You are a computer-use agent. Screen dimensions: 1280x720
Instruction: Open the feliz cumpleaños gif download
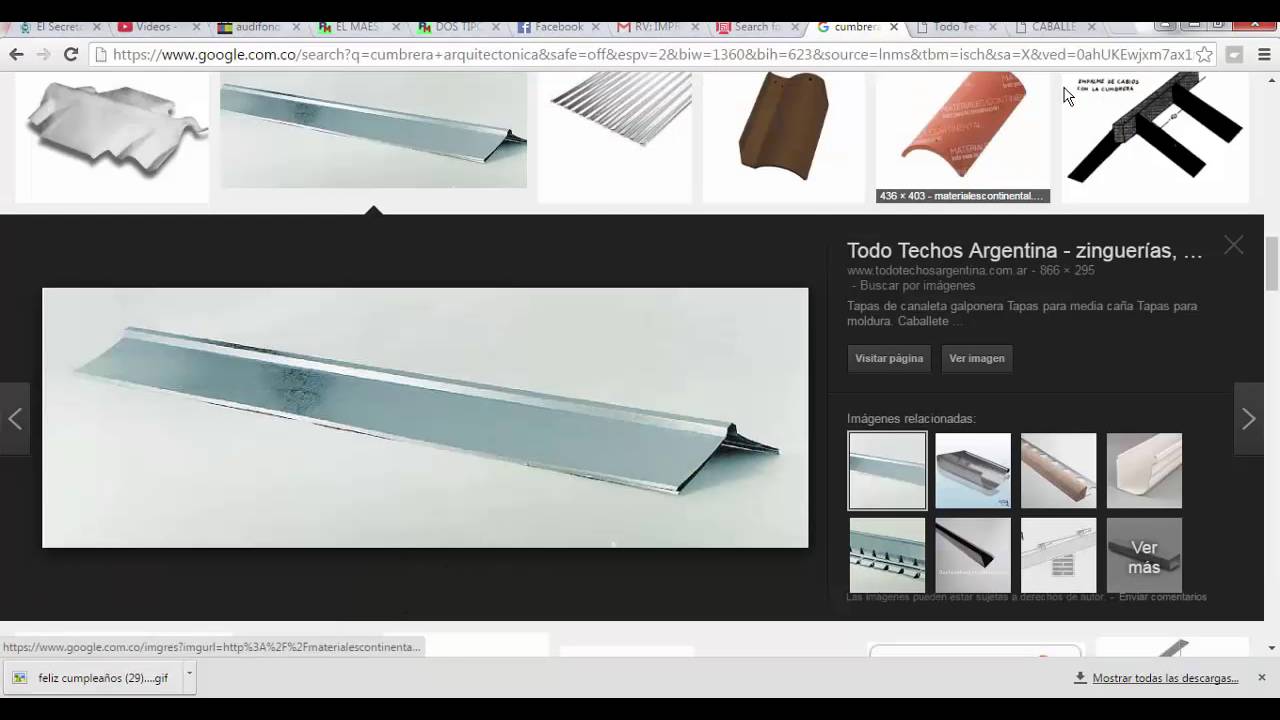tap(92, 678)
